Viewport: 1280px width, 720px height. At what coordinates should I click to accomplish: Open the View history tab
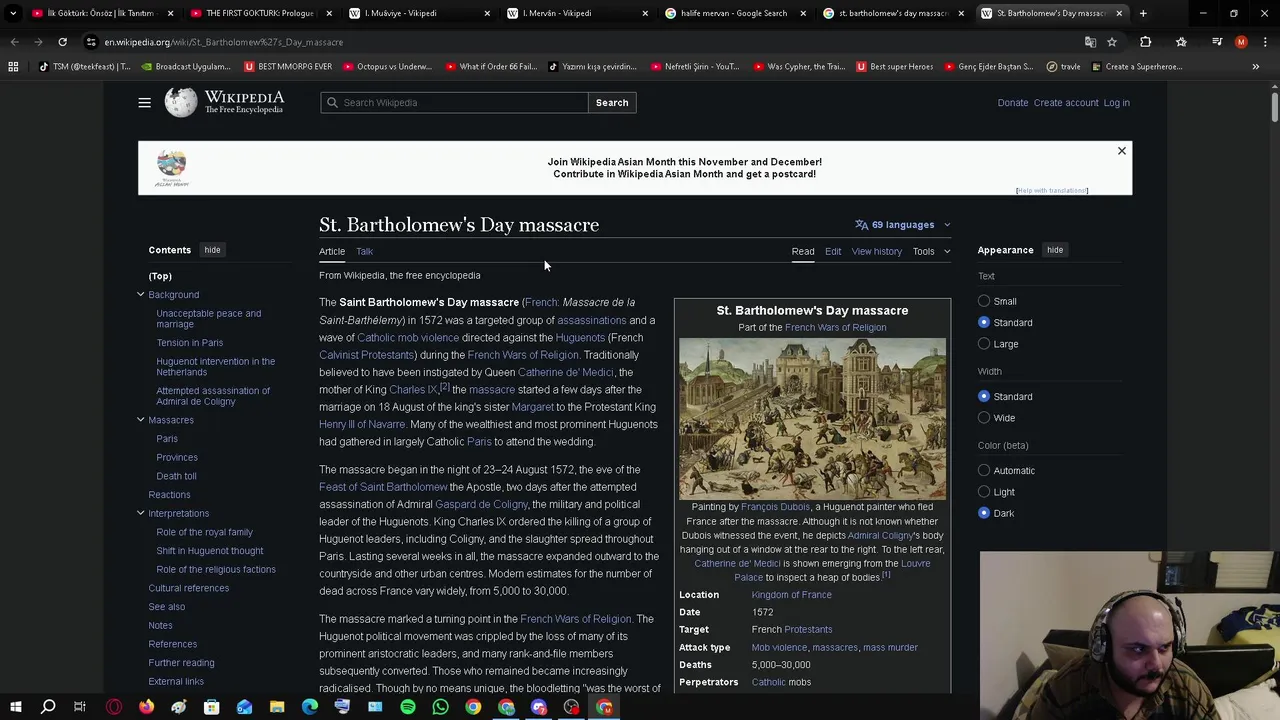[877, 251]
